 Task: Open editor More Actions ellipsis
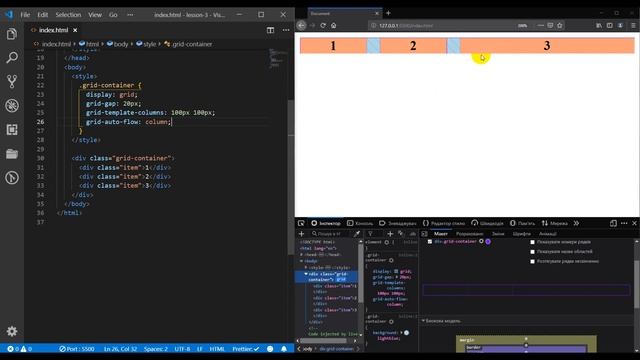[286, 30]
